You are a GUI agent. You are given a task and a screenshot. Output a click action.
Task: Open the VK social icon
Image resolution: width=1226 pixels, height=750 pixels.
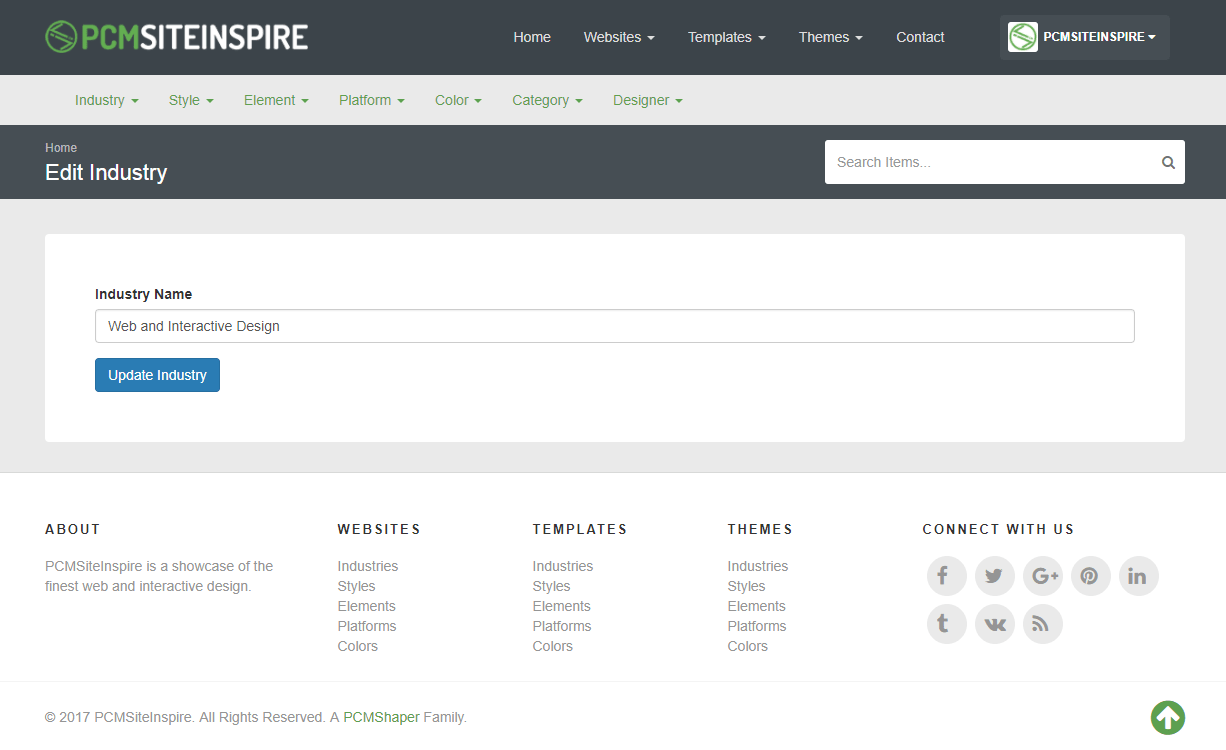[x=994, y=624]
